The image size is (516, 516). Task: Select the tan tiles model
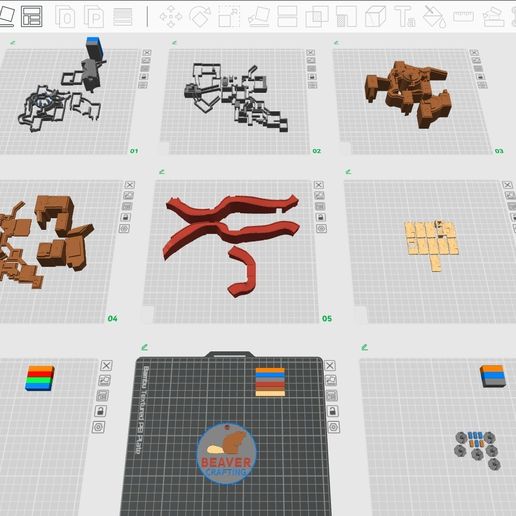click(432, 245)
